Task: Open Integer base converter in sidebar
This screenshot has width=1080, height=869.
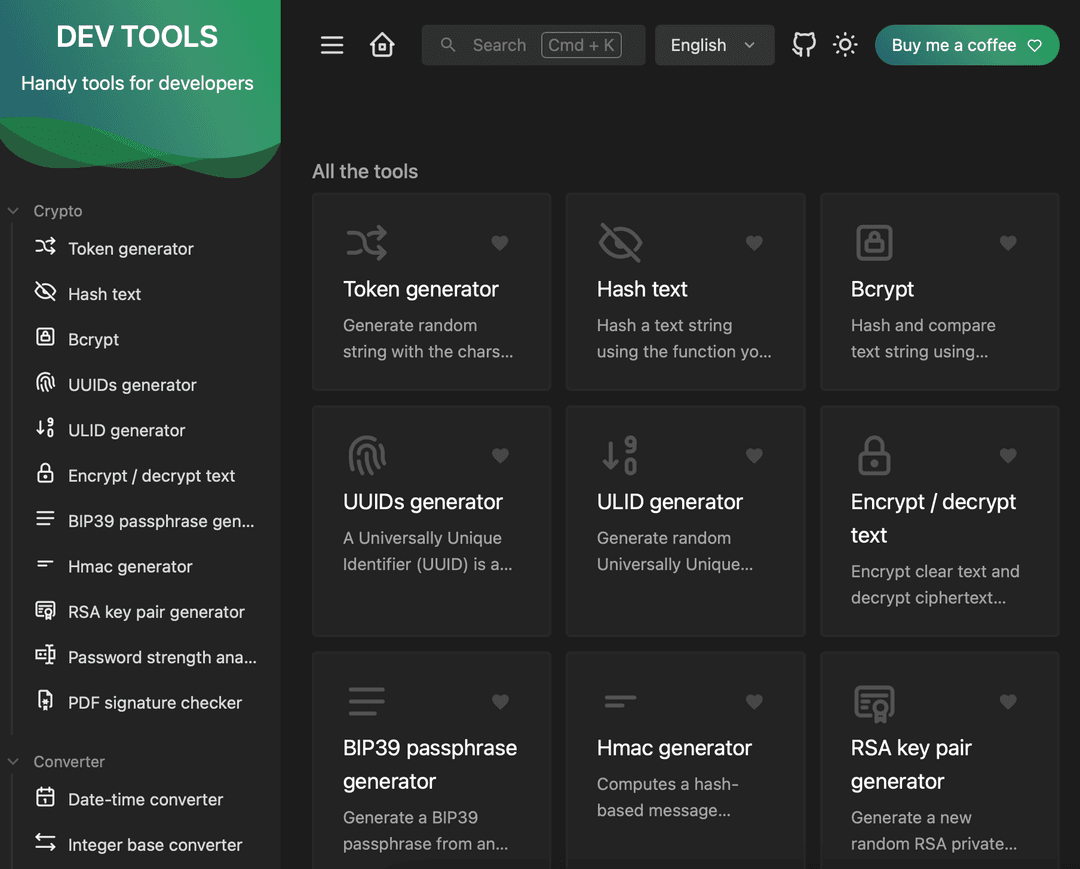Action: 154,845
